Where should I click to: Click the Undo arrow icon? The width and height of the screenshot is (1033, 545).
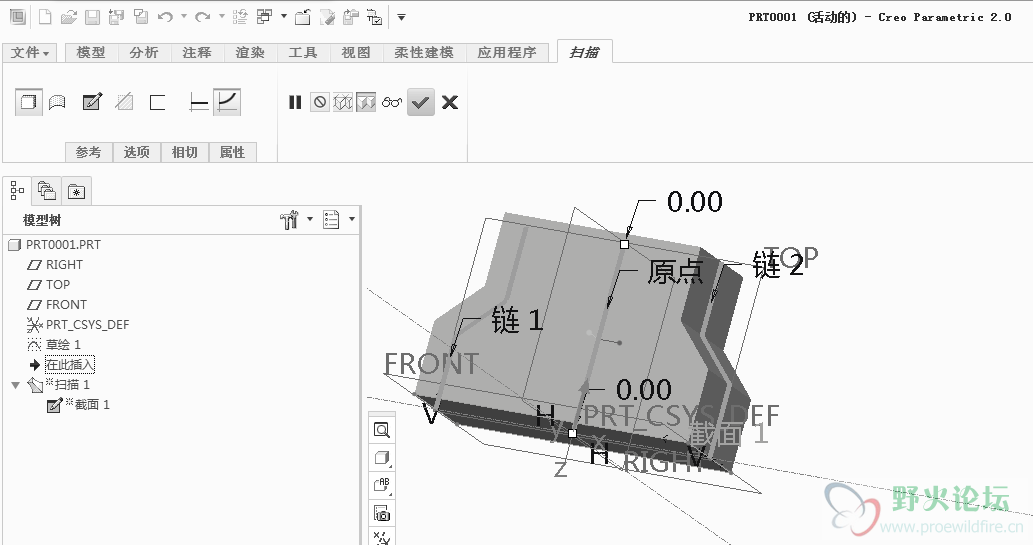coord(165,17)
